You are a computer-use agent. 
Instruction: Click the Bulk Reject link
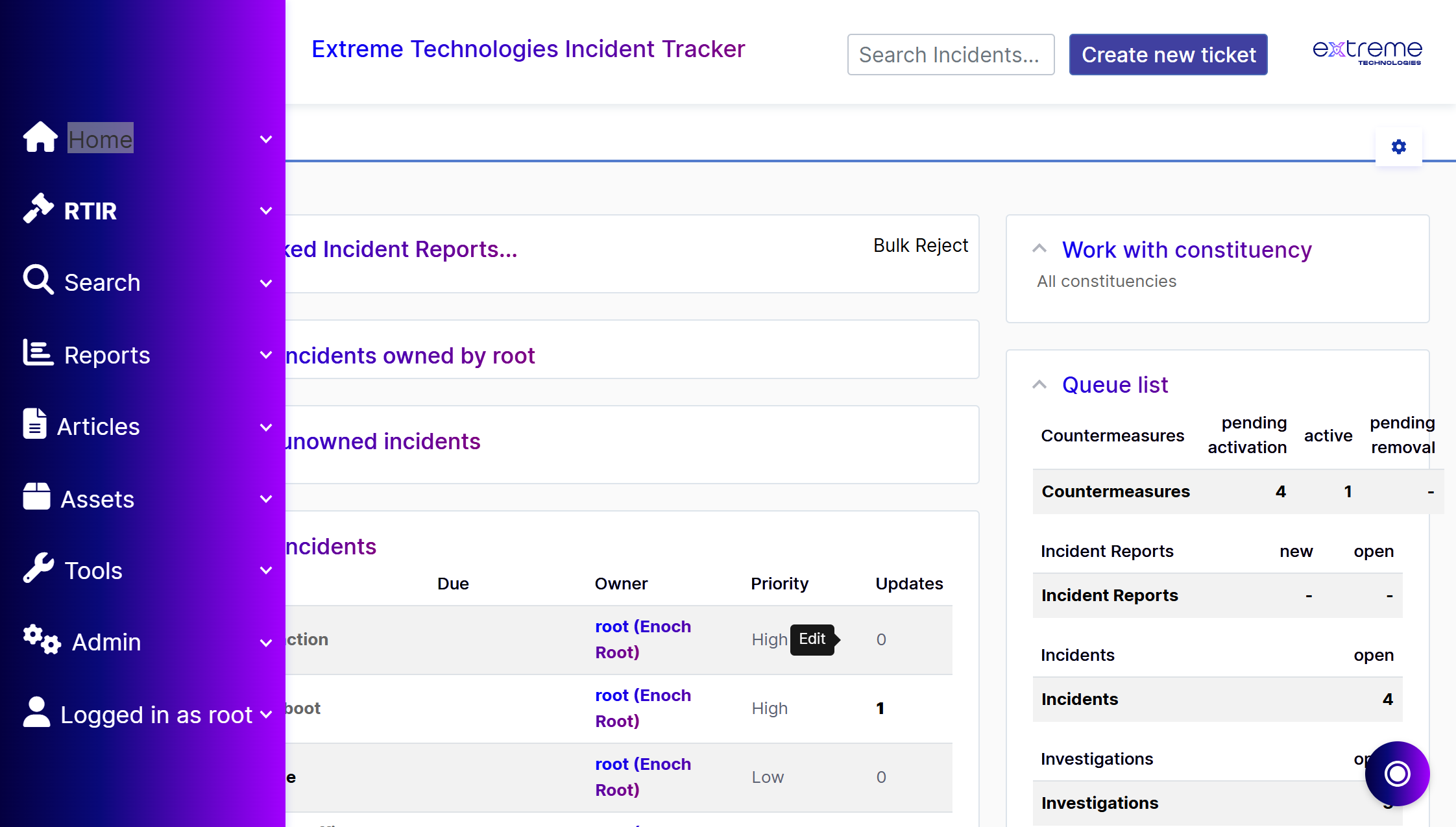point(920,245)
